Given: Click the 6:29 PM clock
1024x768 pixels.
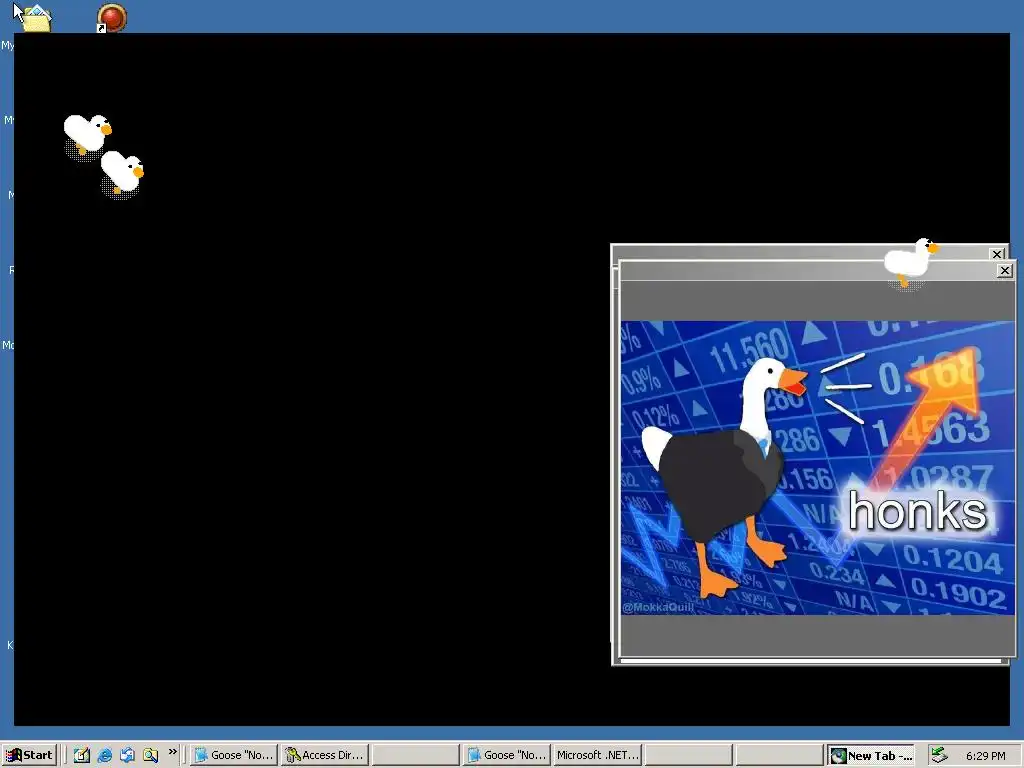Looking at the screenshot, I should 985,756.
